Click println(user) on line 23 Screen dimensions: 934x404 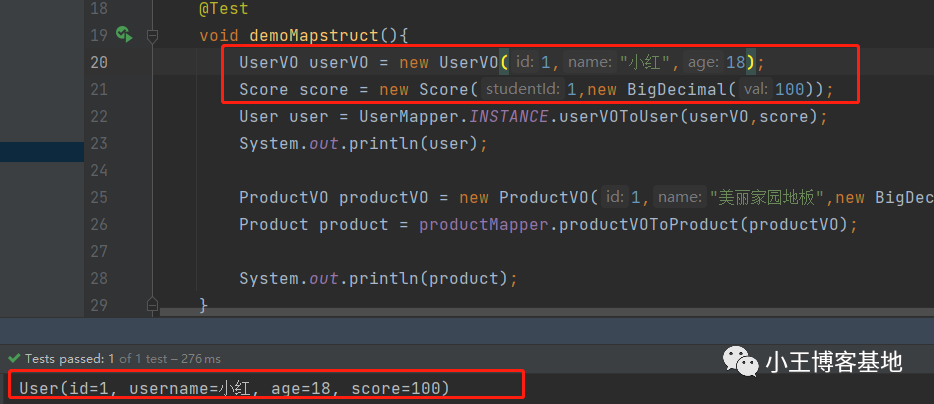(x=413, y=144)
